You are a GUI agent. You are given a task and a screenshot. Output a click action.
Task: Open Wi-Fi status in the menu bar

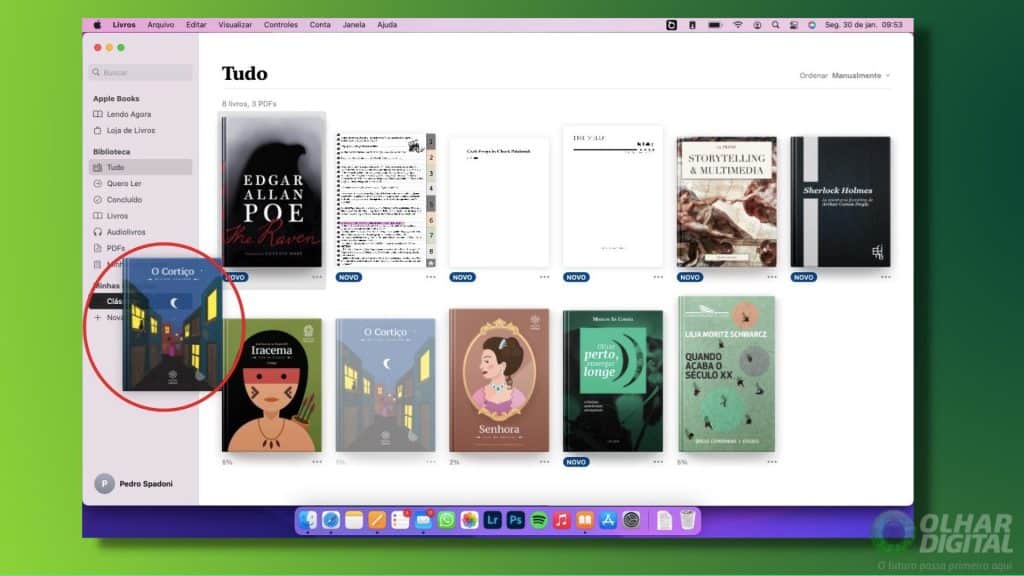[x=737, y=25]
